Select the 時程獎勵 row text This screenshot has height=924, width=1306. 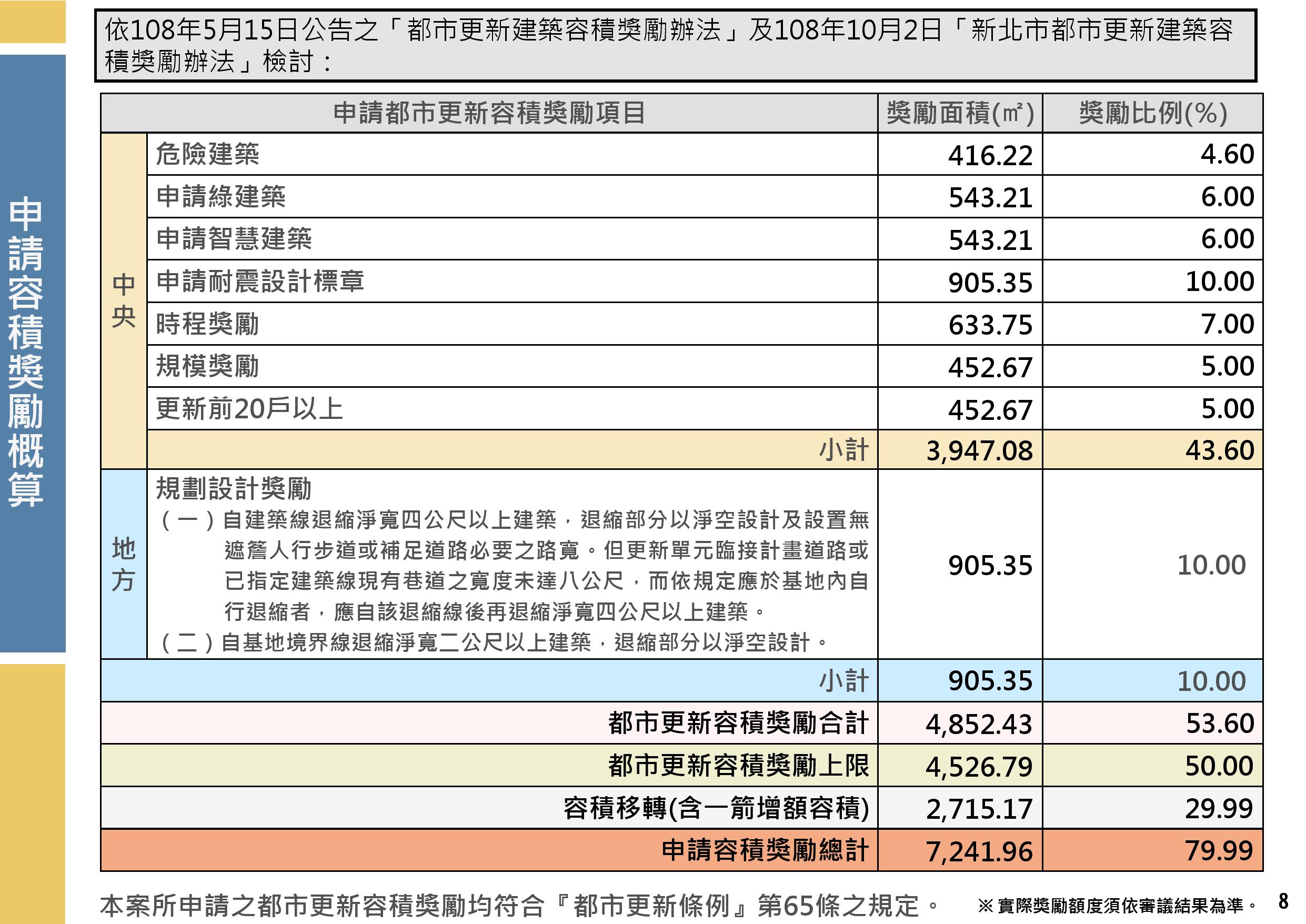click(x=208, y=324)
